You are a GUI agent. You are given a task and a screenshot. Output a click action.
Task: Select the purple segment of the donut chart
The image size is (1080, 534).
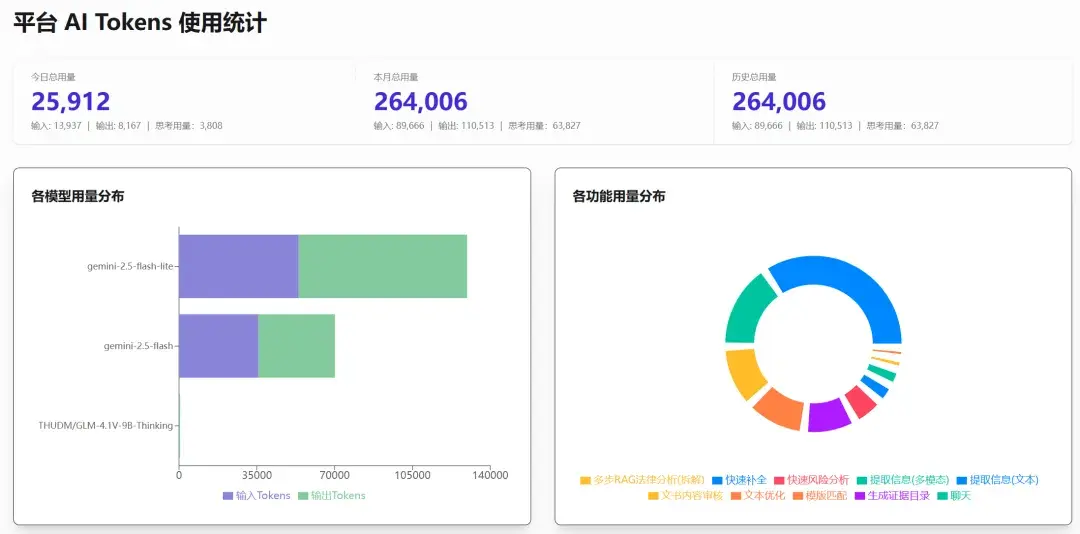click(828, 415)
